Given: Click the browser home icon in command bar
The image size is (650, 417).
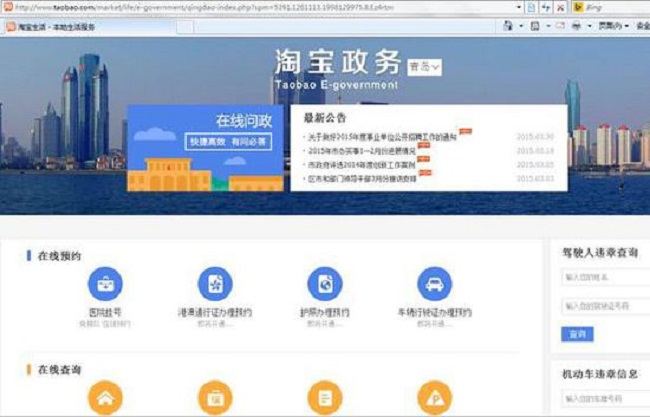Looking at the screenshot, I should click(508, 26).
